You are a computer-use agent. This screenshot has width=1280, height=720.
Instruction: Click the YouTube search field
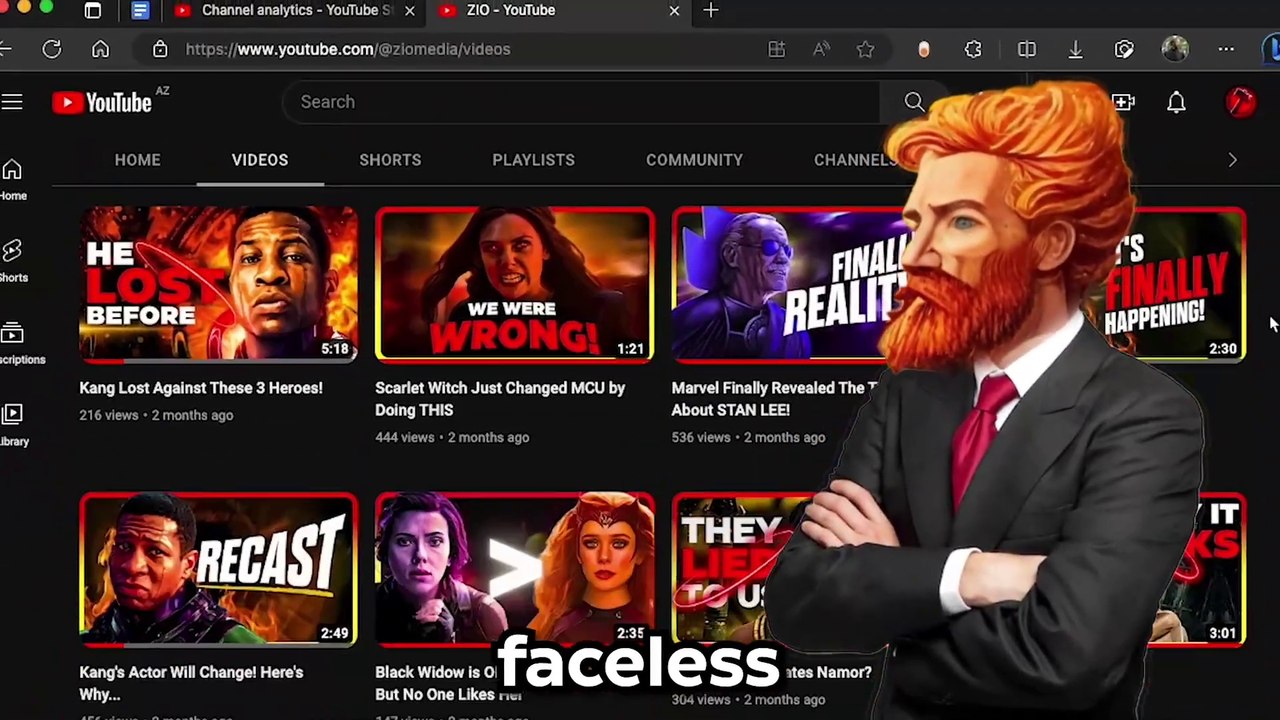pos(580,102)
